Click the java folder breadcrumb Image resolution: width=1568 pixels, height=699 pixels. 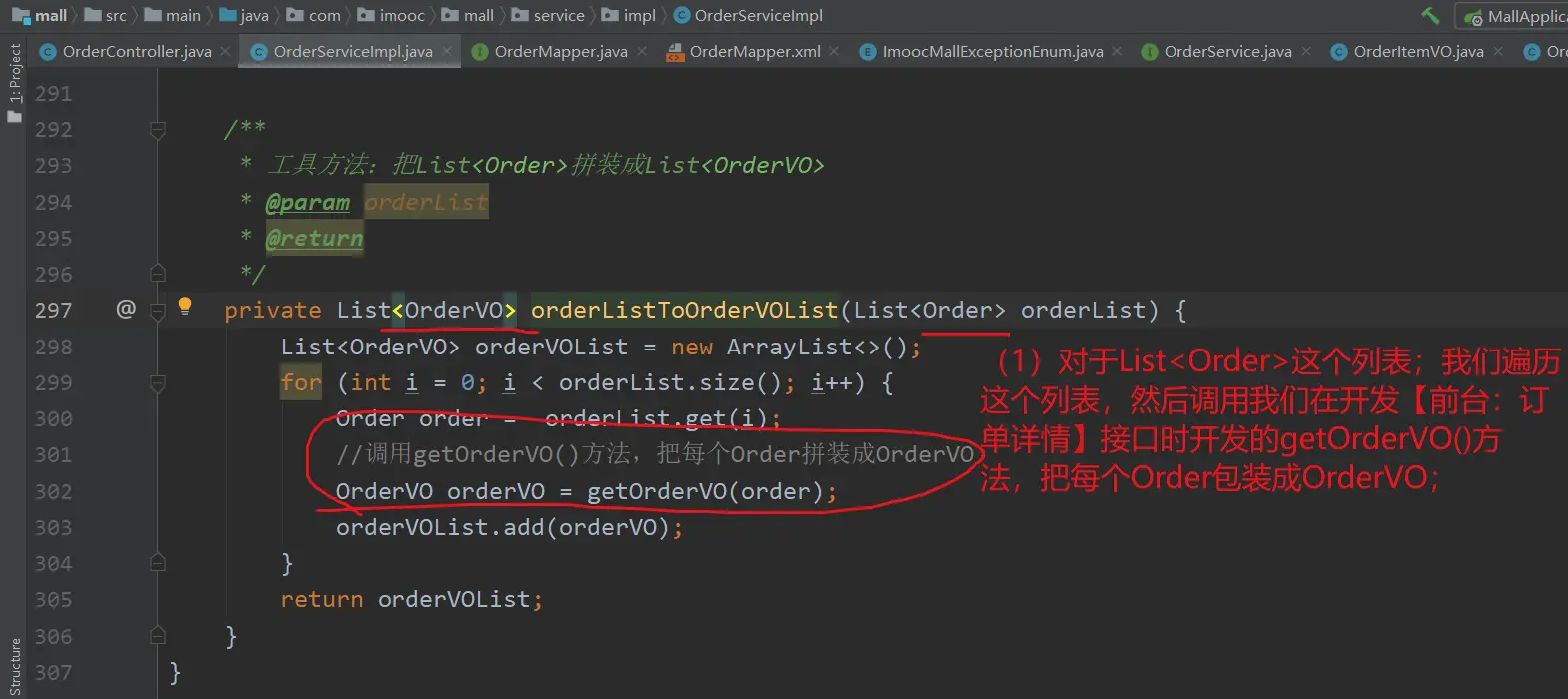[x=244, y=15]
